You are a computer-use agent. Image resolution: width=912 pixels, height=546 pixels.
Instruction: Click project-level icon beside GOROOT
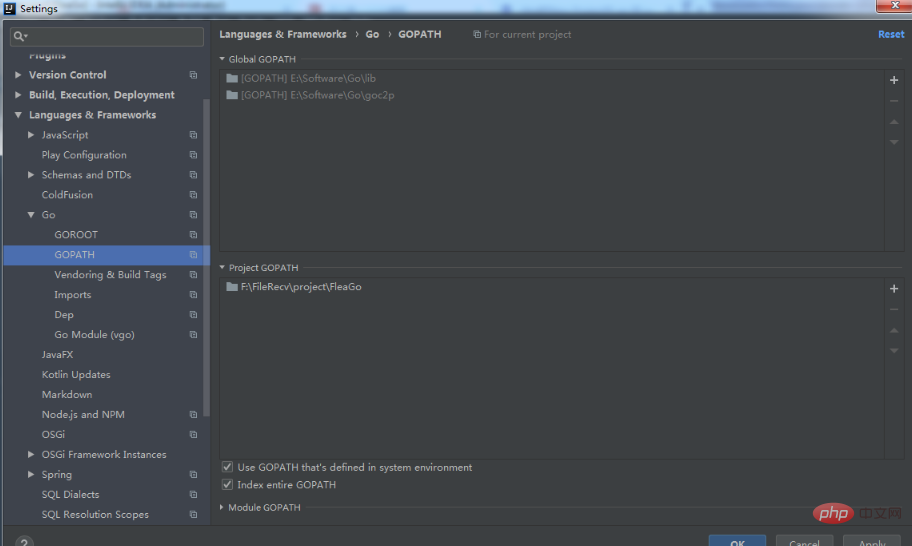(193, 235)
